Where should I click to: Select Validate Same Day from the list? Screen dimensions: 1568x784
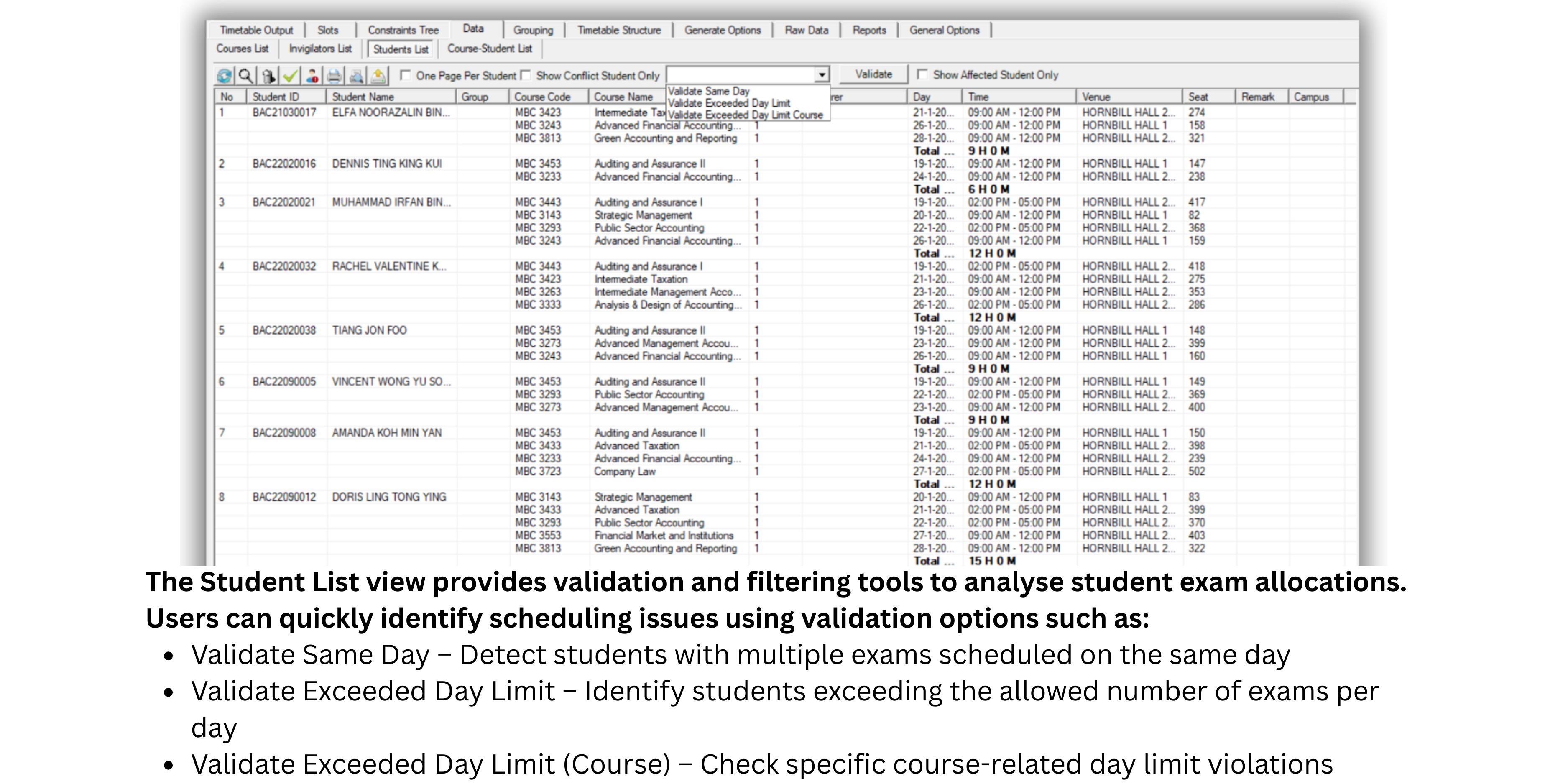click(708, 91)
